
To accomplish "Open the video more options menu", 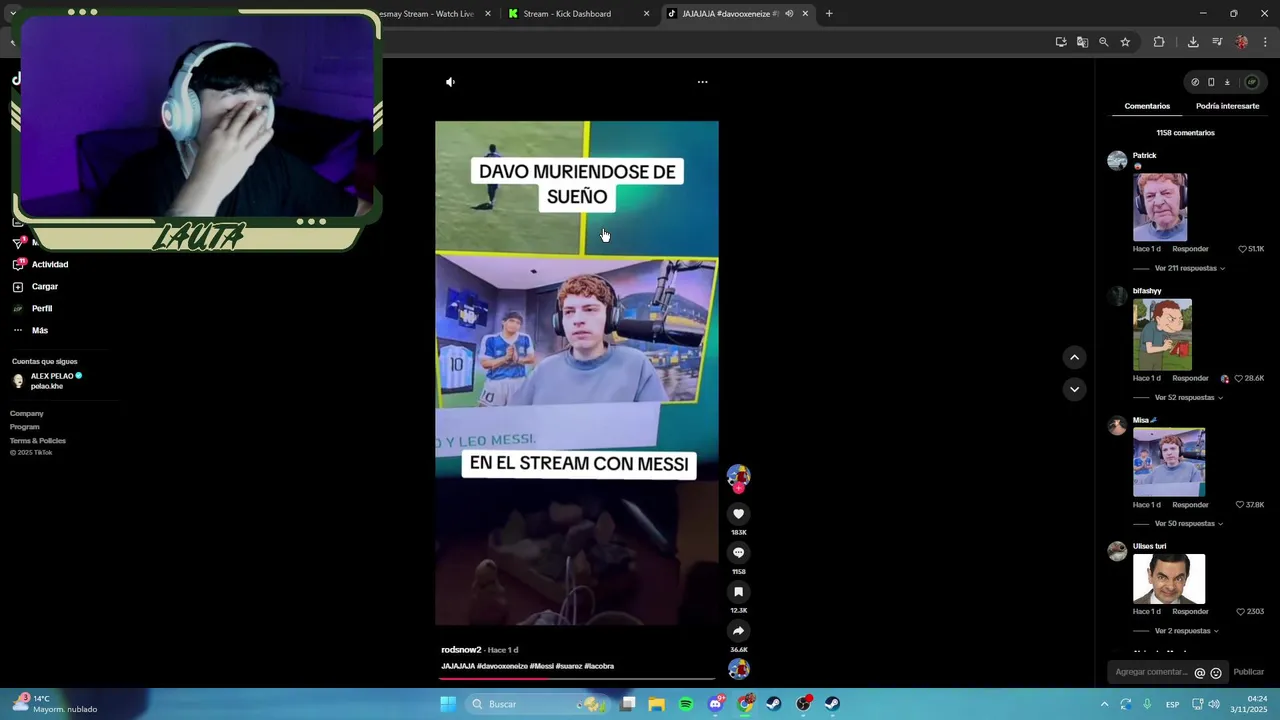I will 702,82.
